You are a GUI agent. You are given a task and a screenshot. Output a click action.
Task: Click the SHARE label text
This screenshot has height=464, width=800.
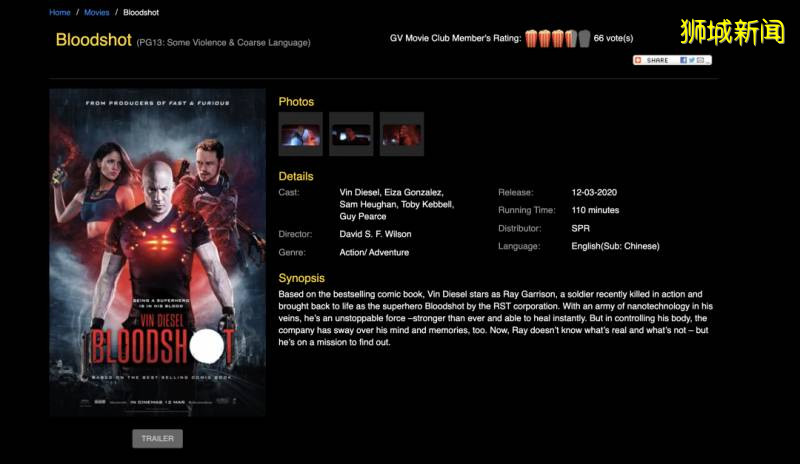click(658, 60)
